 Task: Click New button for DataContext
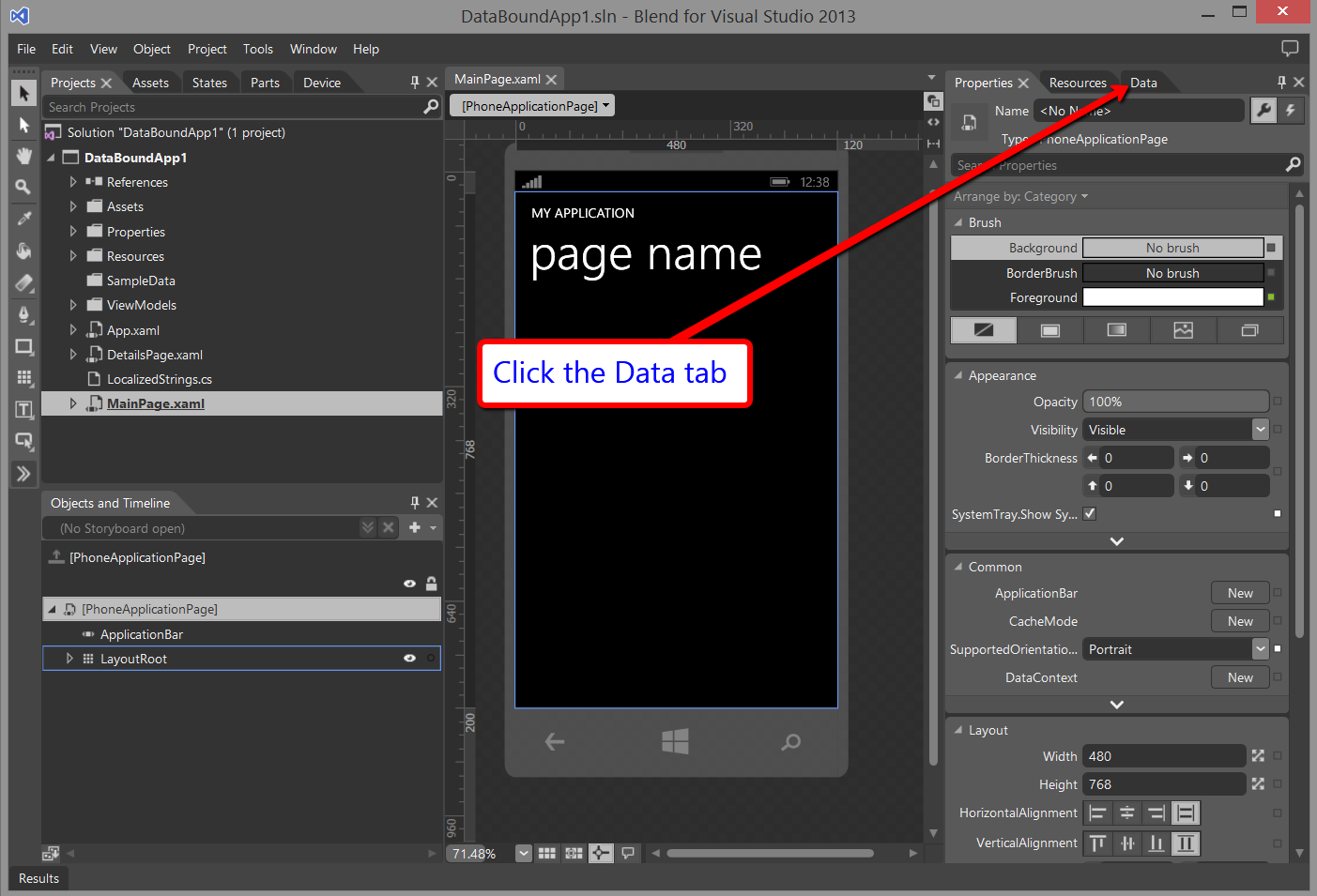(x=1239, y=677)
